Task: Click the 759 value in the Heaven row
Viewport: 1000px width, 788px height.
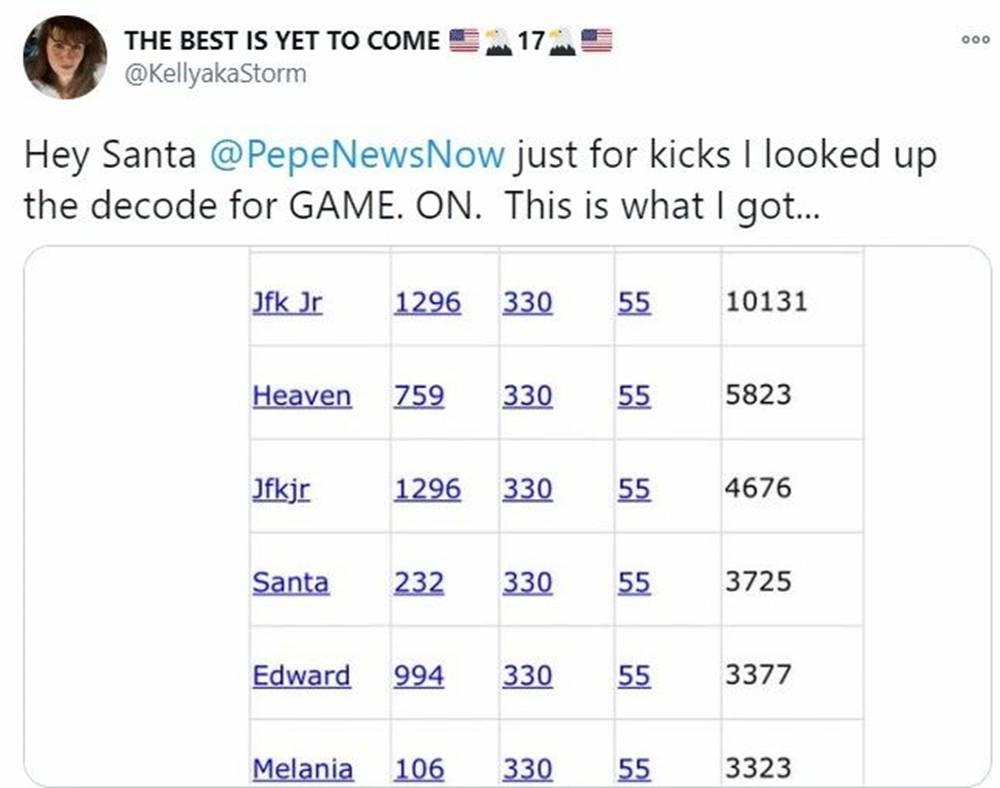Action: pos(419,396)
